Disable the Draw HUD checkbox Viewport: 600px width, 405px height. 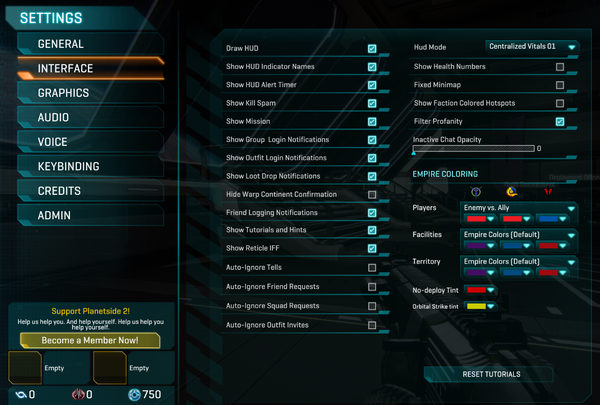point(372,49)
